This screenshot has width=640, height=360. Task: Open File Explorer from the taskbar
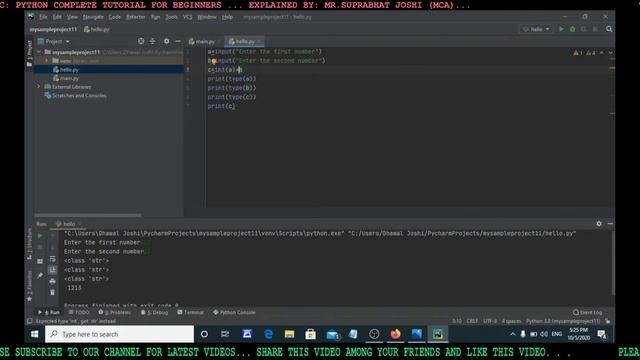289,334
